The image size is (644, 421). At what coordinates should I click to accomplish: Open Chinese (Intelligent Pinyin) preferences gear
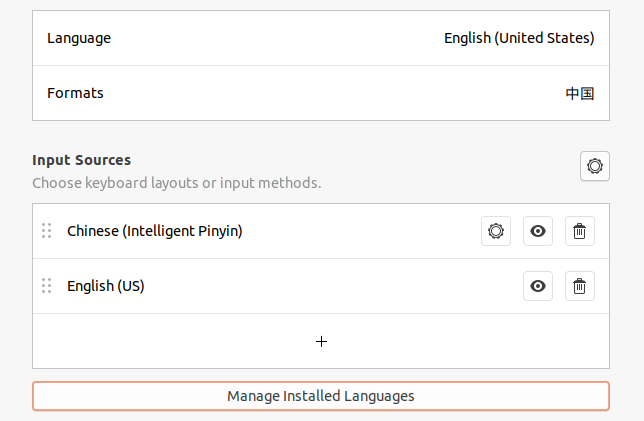click(495, 231)
